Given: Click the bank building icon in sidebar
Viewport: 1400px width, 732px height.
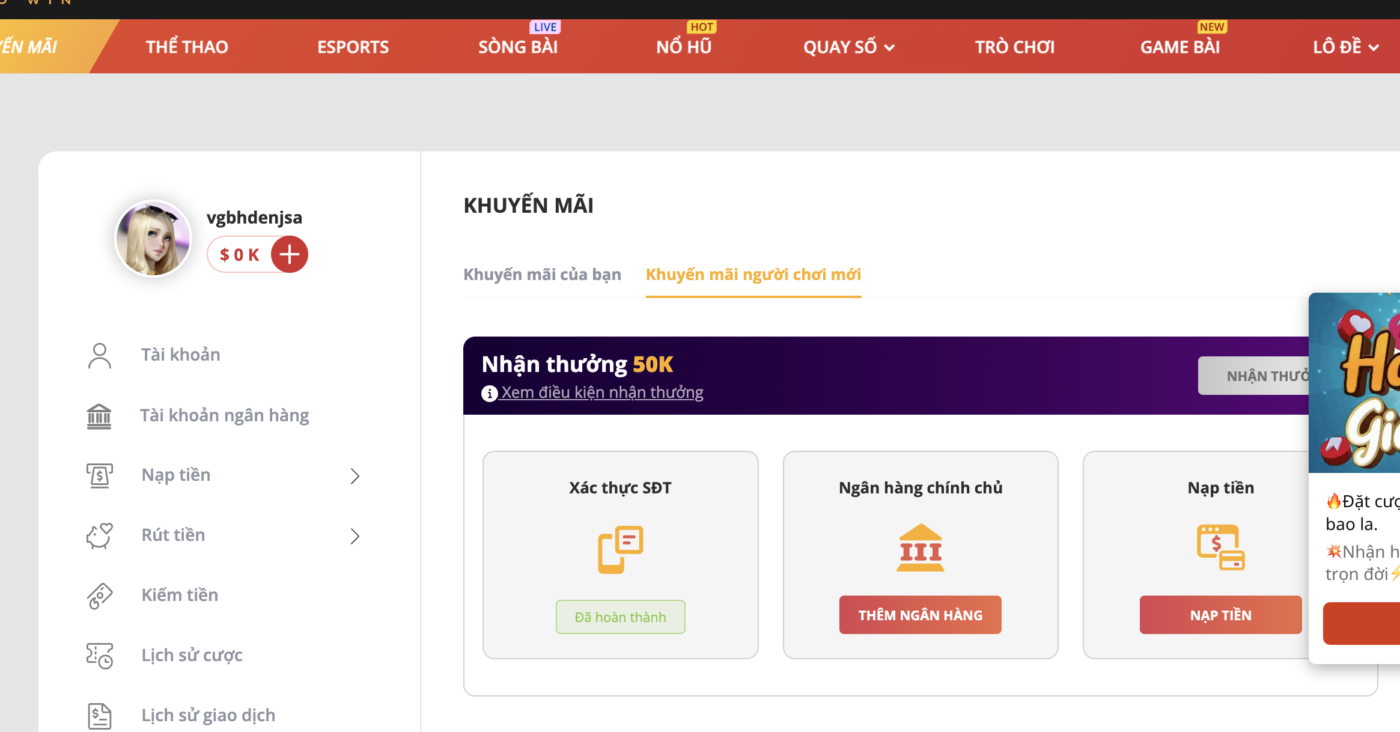Looking at the screenshot, I should point(99,415).
